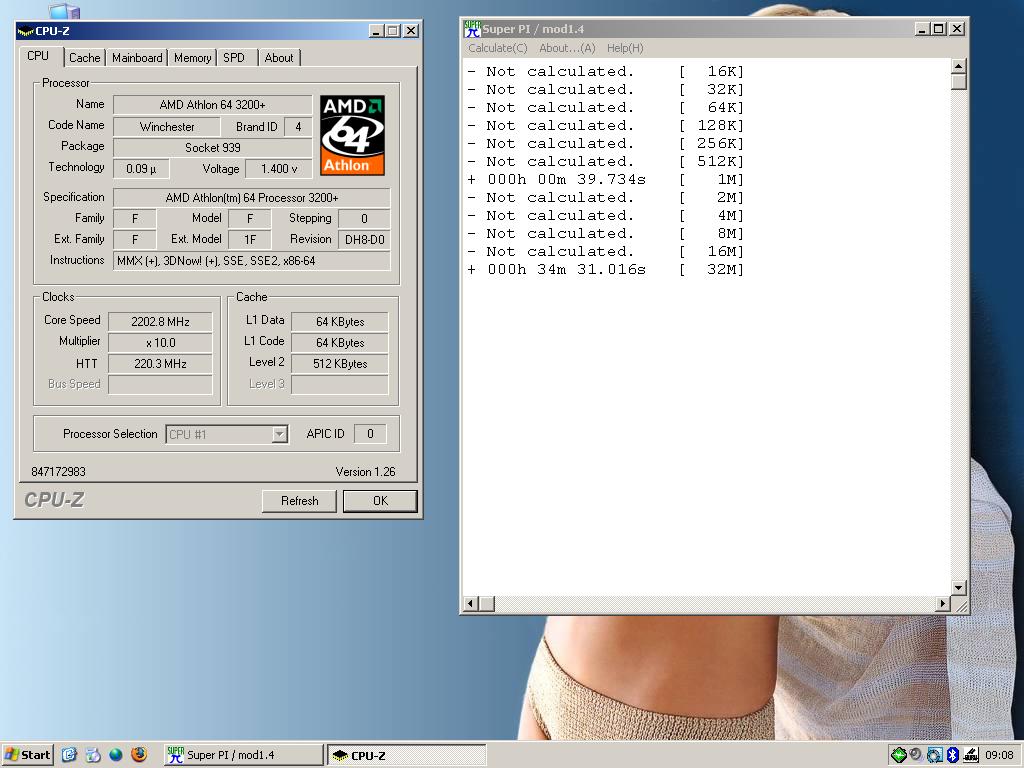Viewport: 1024px width, 768px height.
Task: Open the Start menu
Action: click(27, 755)
